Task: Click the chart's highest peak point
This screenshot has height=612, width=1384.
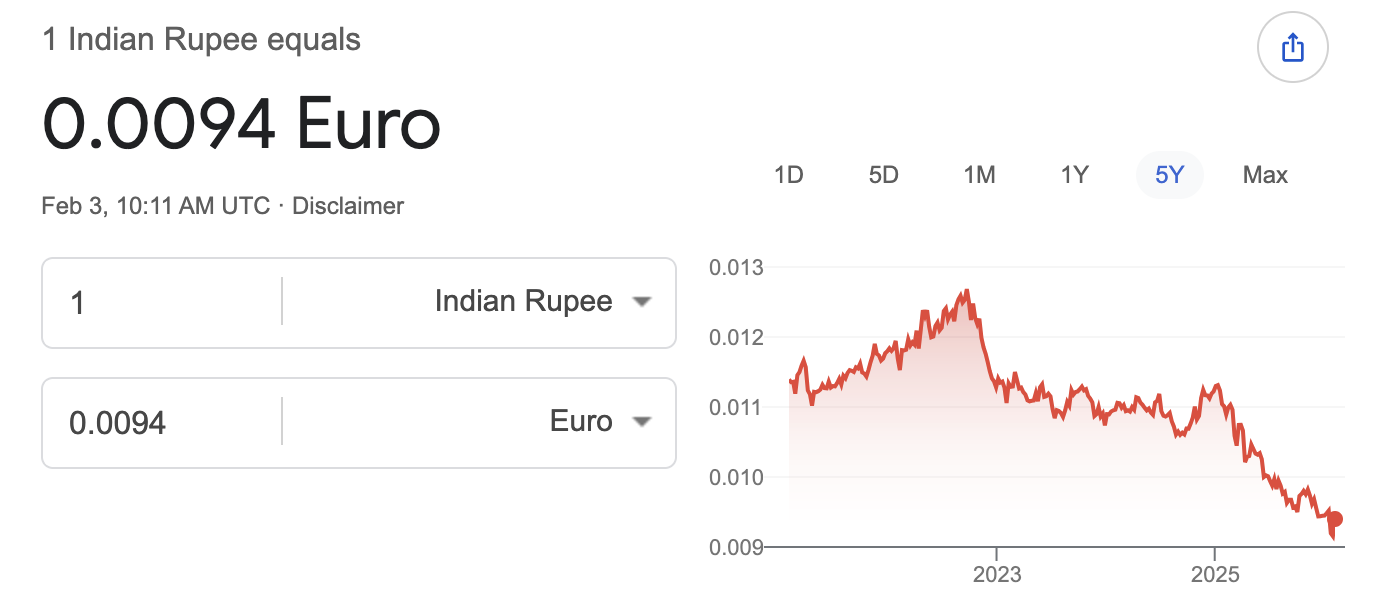Action: 966,291
